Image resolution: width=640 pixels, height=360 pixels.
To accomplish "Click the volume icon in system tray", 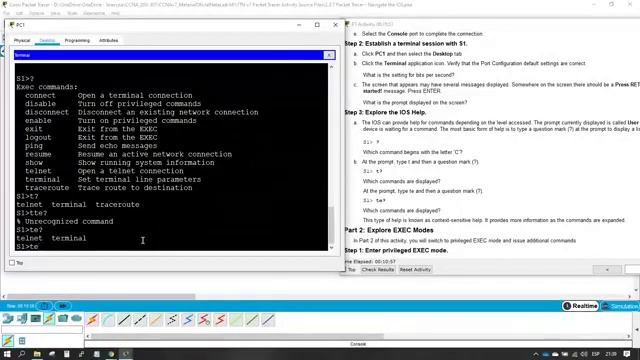I will [x=584, y=354].
